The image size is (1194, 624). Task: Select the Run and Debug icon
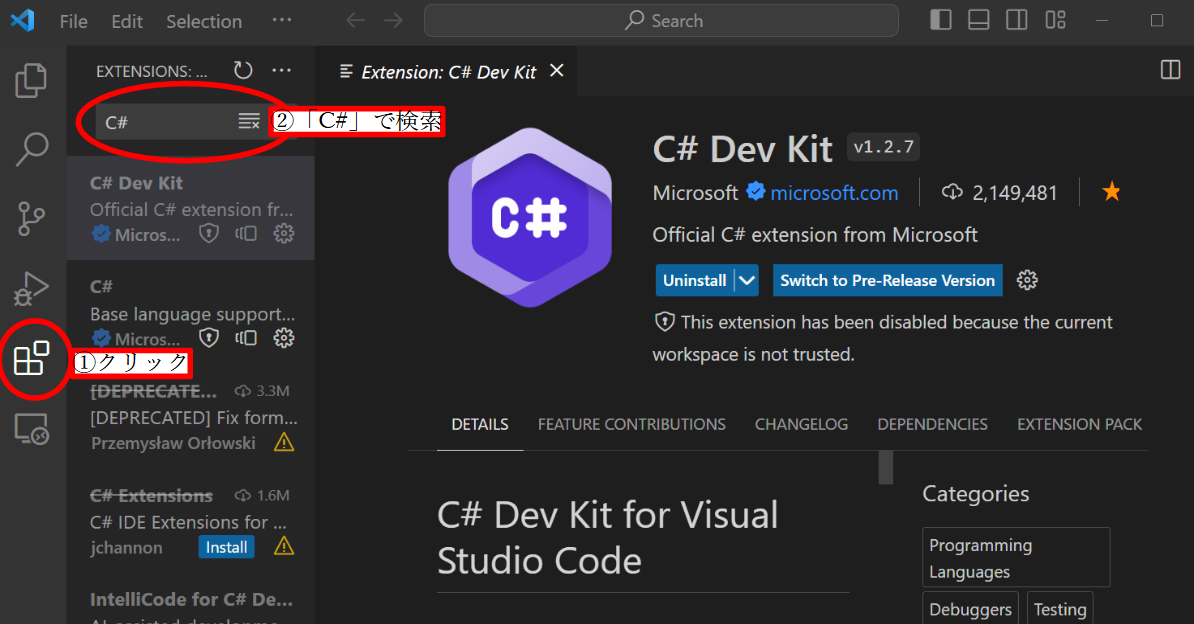(30, 287)
